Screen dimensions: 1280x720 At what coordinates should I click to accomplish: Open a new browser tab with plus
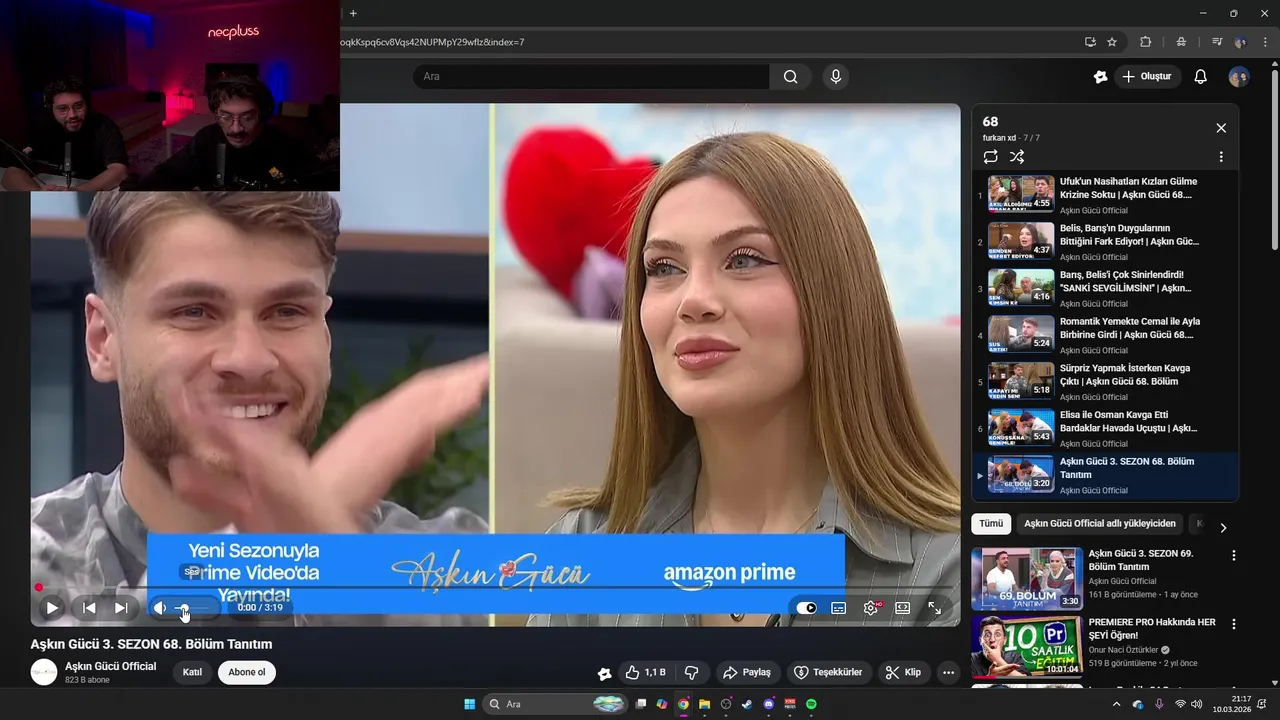[353, 13]
